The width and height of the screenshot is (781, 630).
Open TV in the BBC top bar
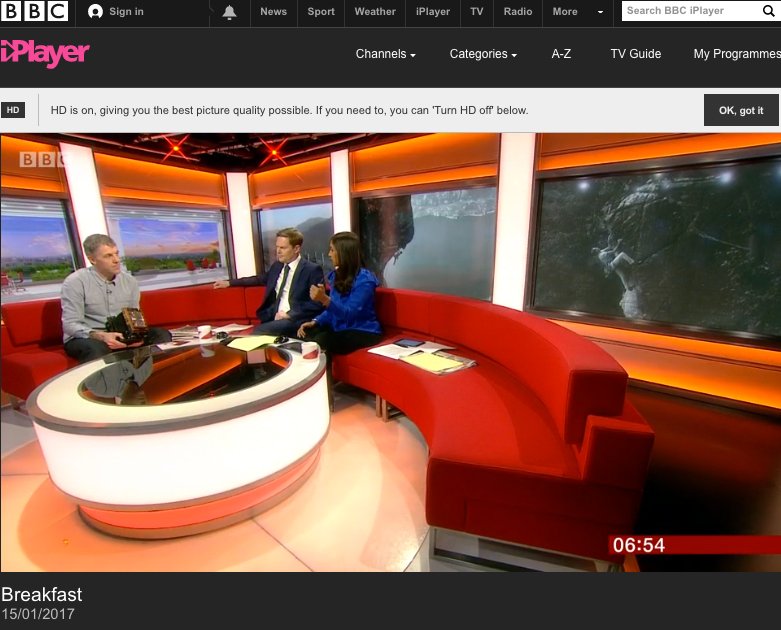pos(477,11)
